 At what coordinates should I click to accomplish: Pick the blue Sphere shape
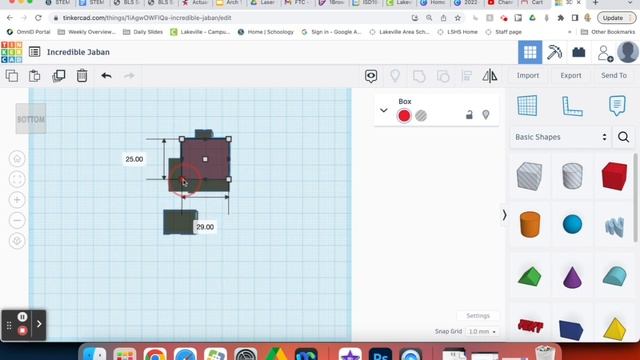pos(572,224)
